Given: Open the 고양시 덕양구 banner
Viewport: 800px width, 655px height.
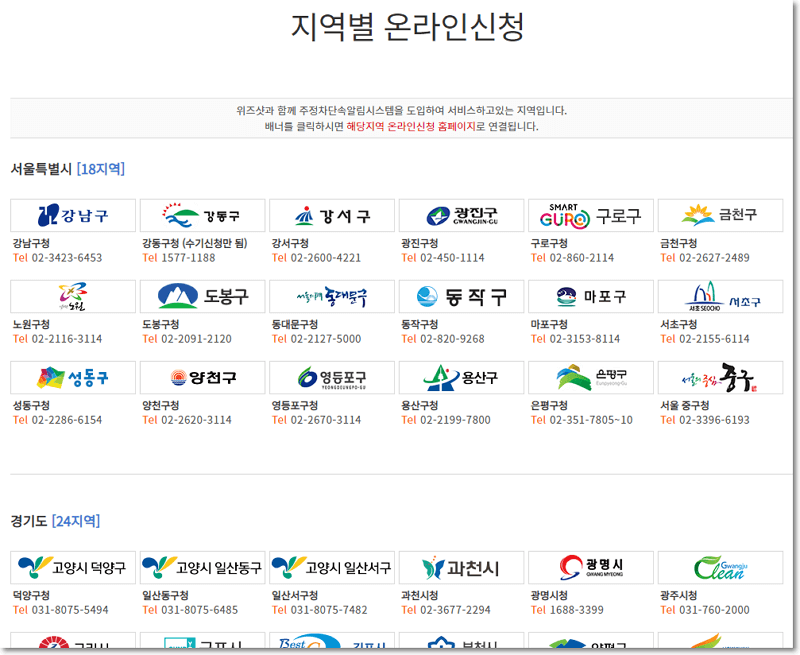Looking at the screenshot, I should coord(73,568).
